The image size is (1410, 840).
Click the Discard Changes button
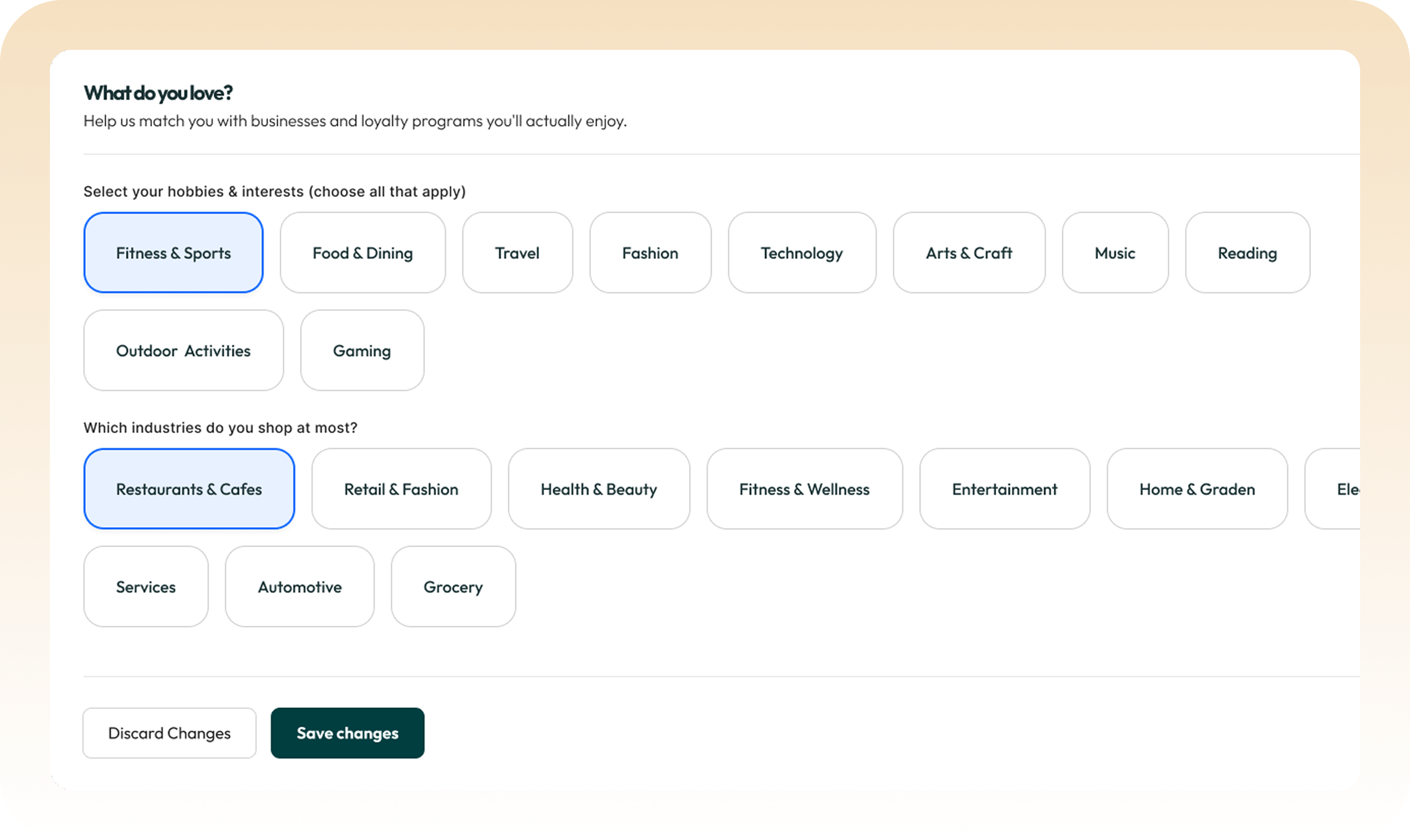169,732
